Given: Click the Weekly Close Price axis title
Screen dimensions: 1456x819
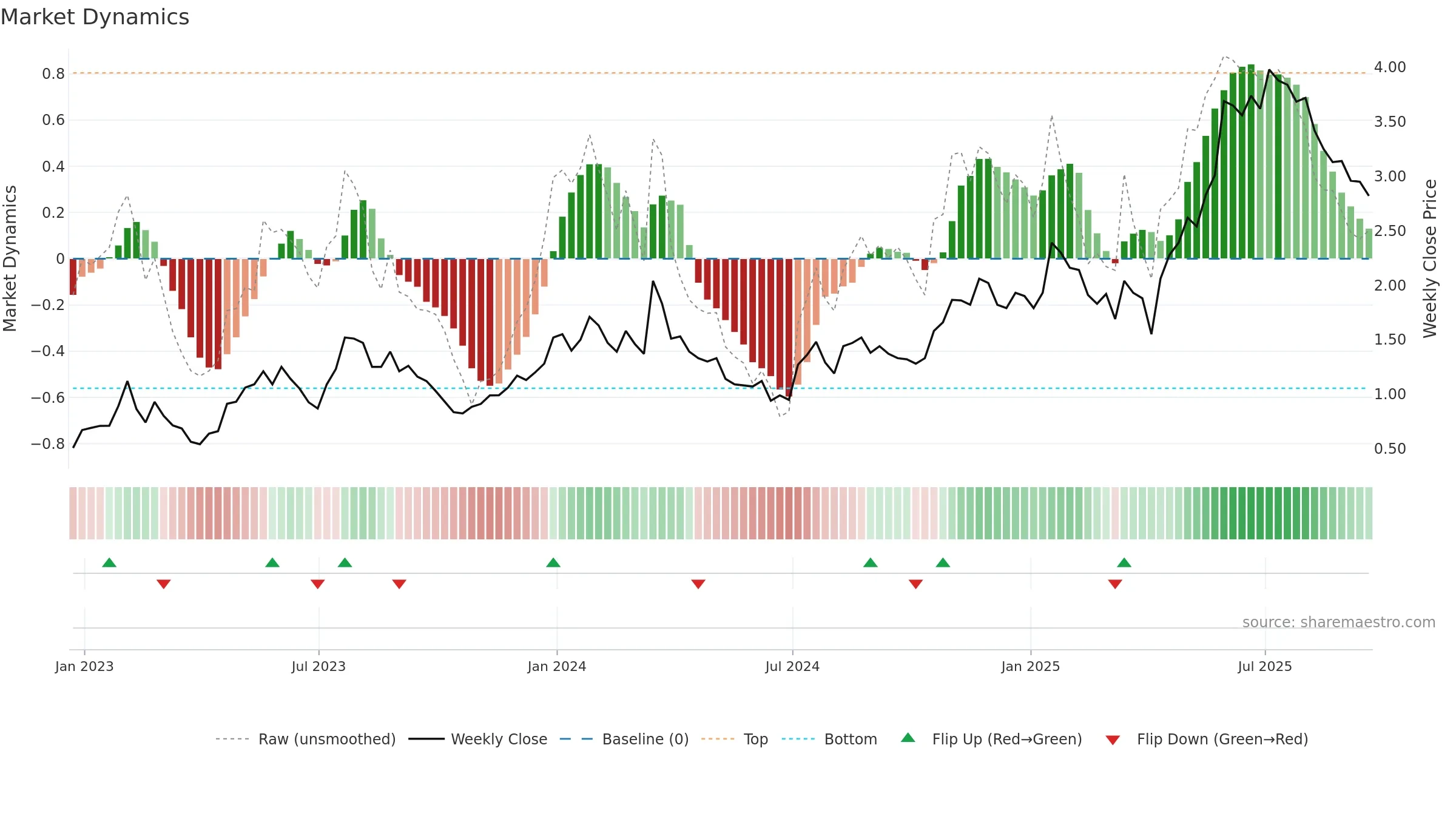Looking at the screenshot, I should click(x=1430, y=258).
